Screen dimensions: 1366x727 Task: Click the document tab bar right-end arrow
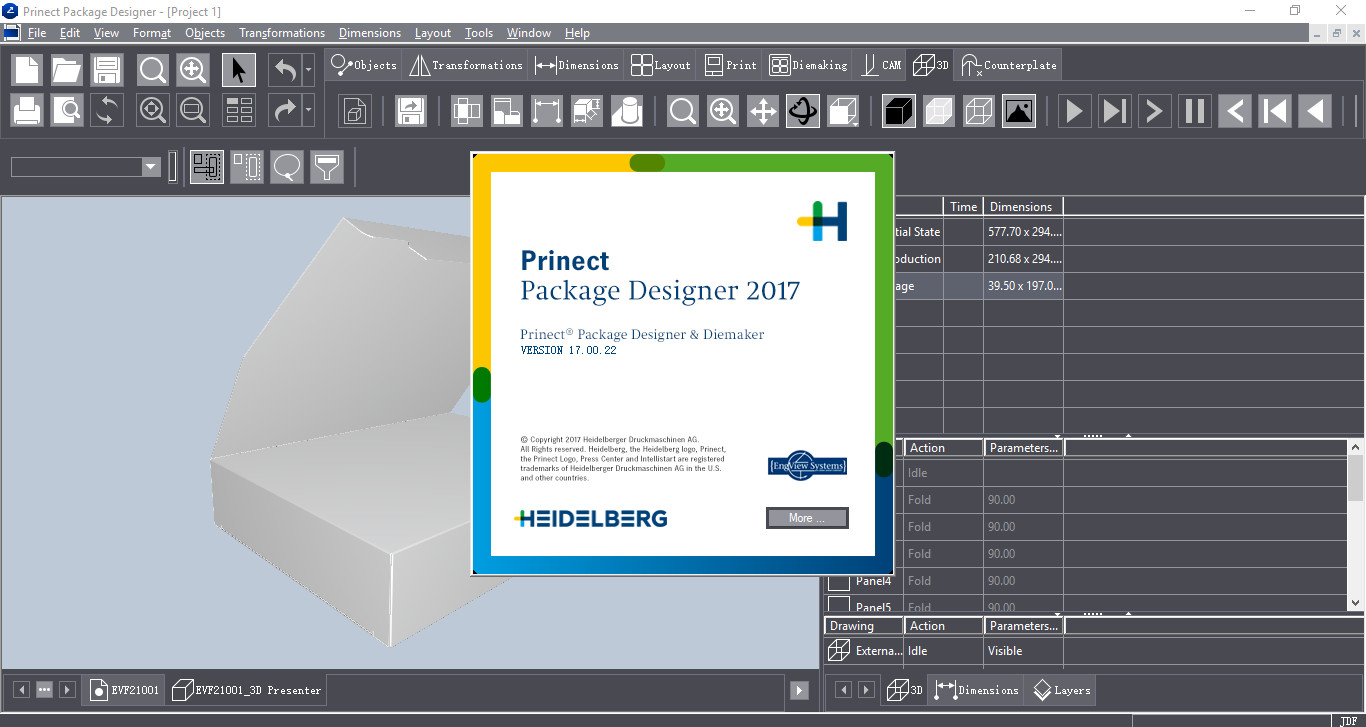pyautogui.click(x=798, y=690)
